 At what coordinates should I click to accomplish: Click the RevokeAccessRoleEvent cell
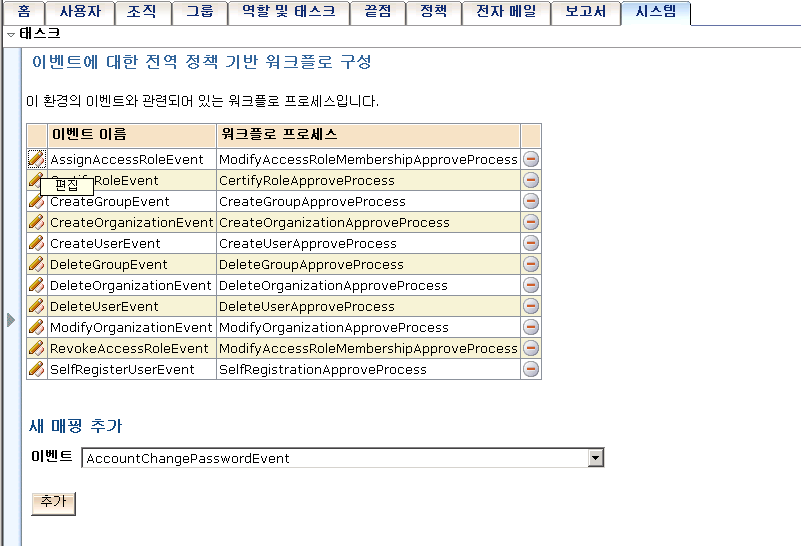(x=132, y=348)
